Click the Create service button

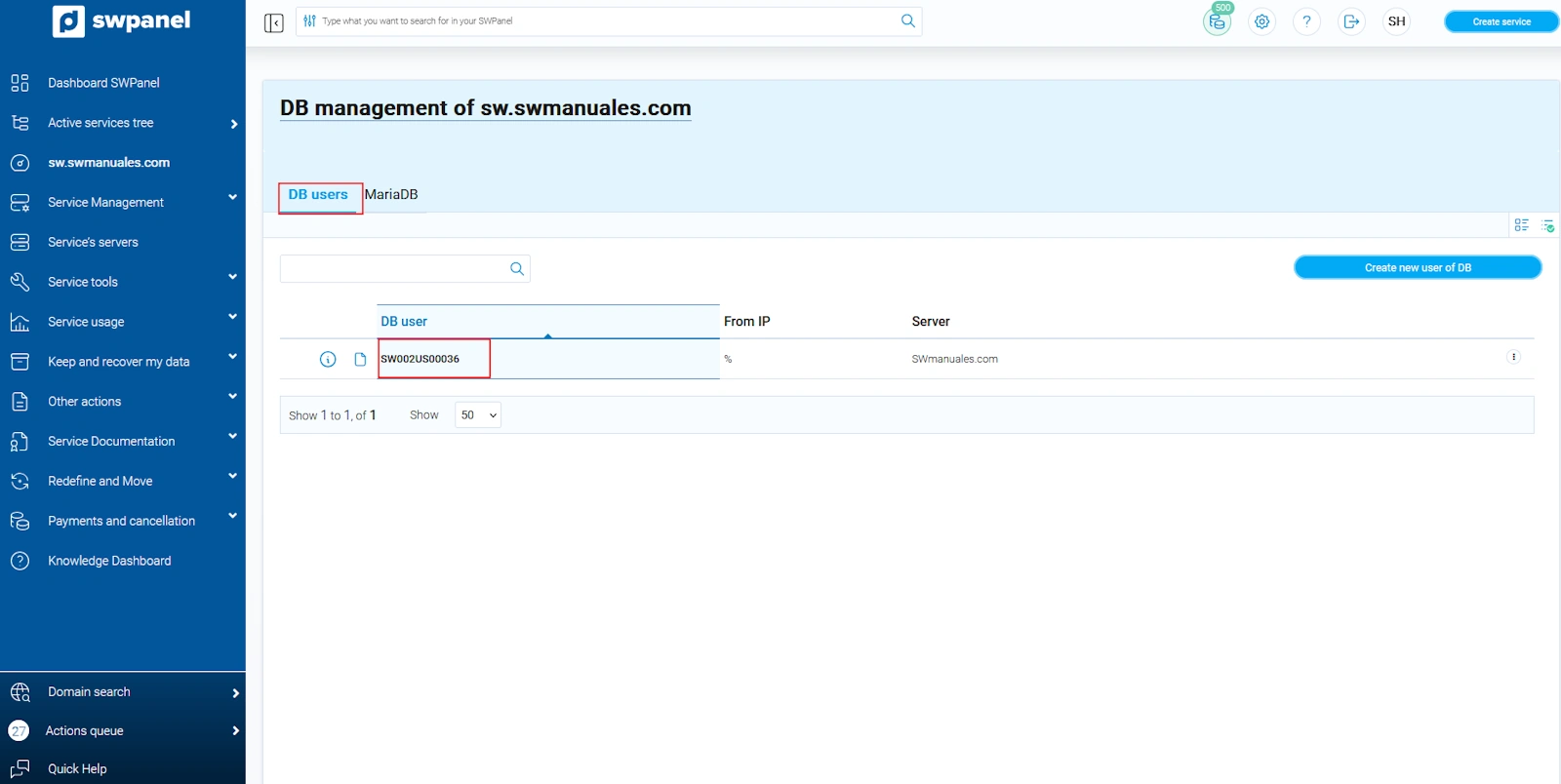pos(1501,21)
